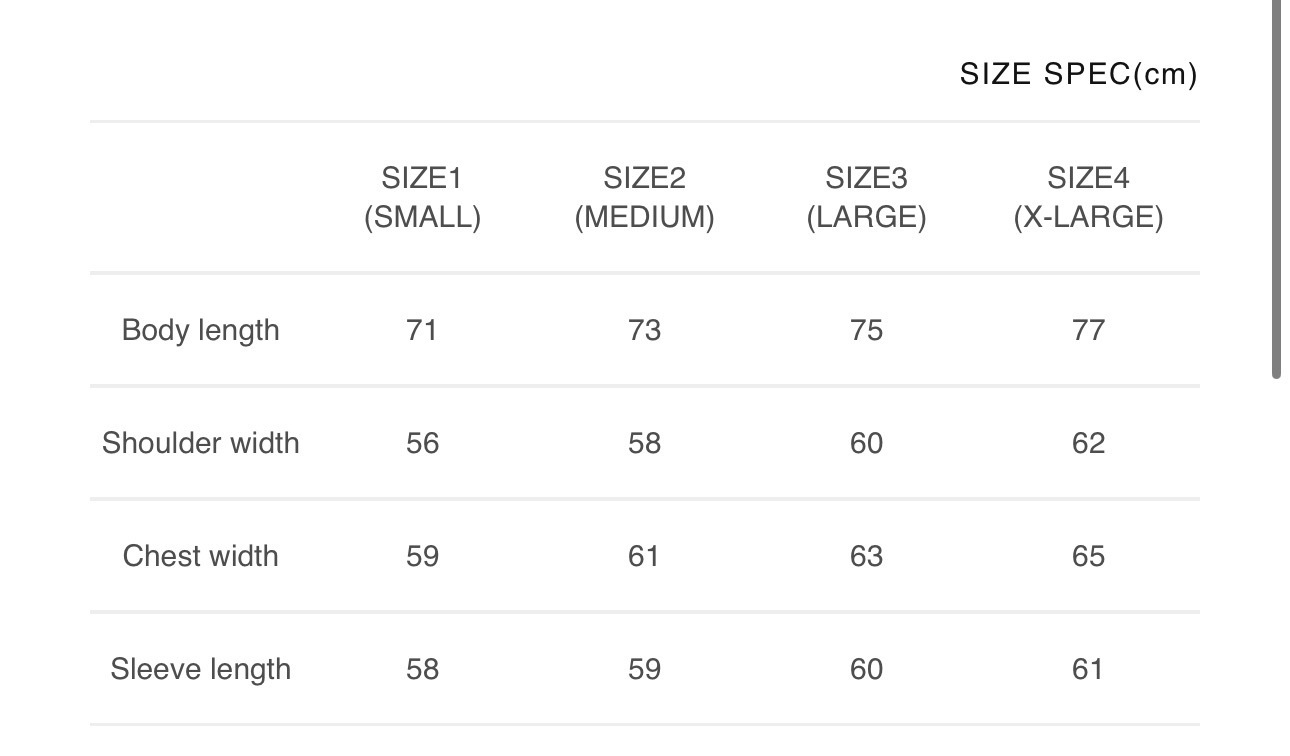Click Body length value 71 for SMALL
This screenshot has width=1290, height=756.
422,330
